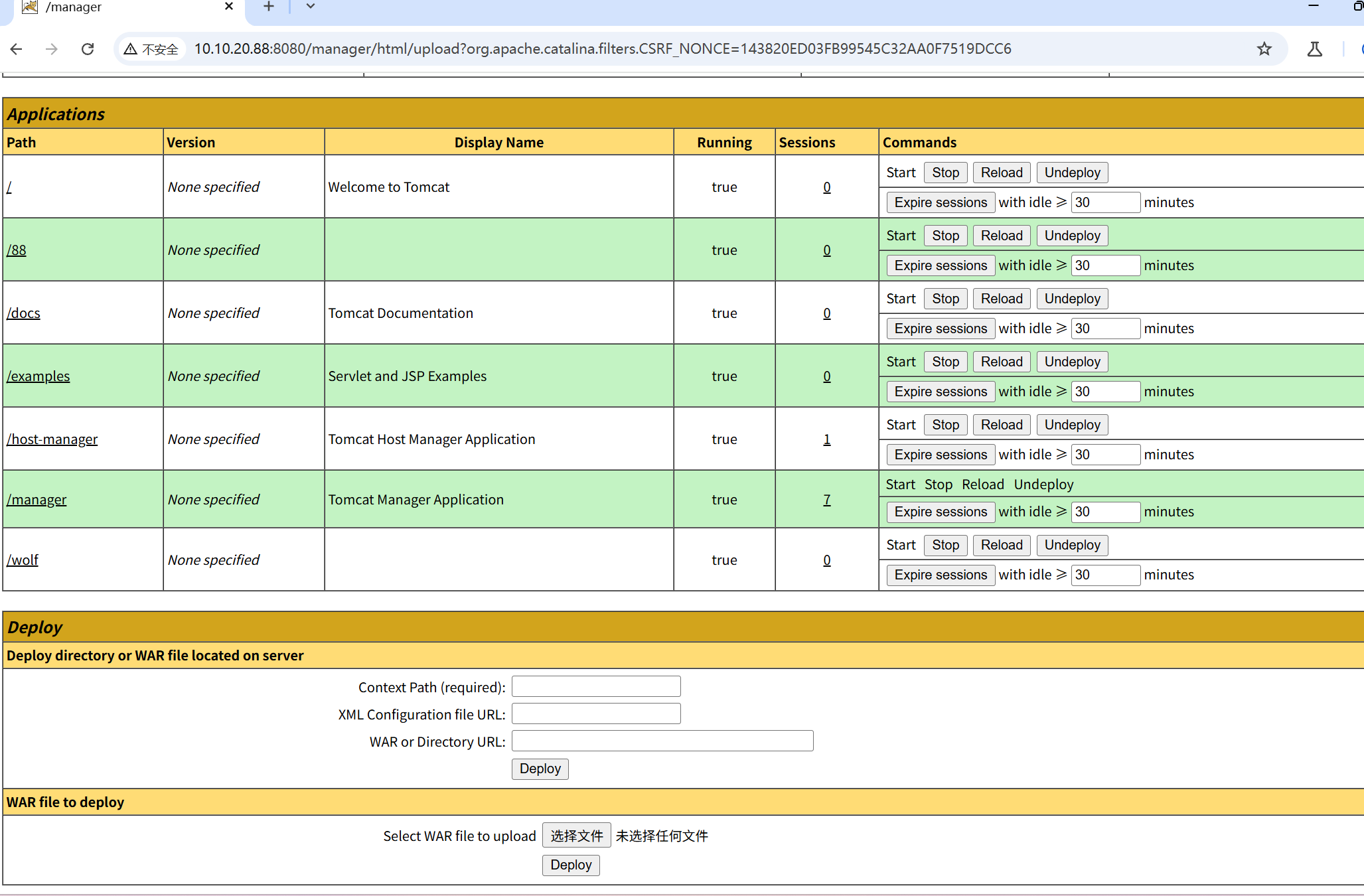This screenshot has height=896, width=1364.
Task: Click the Context Path input field
Action: [596, 686]
